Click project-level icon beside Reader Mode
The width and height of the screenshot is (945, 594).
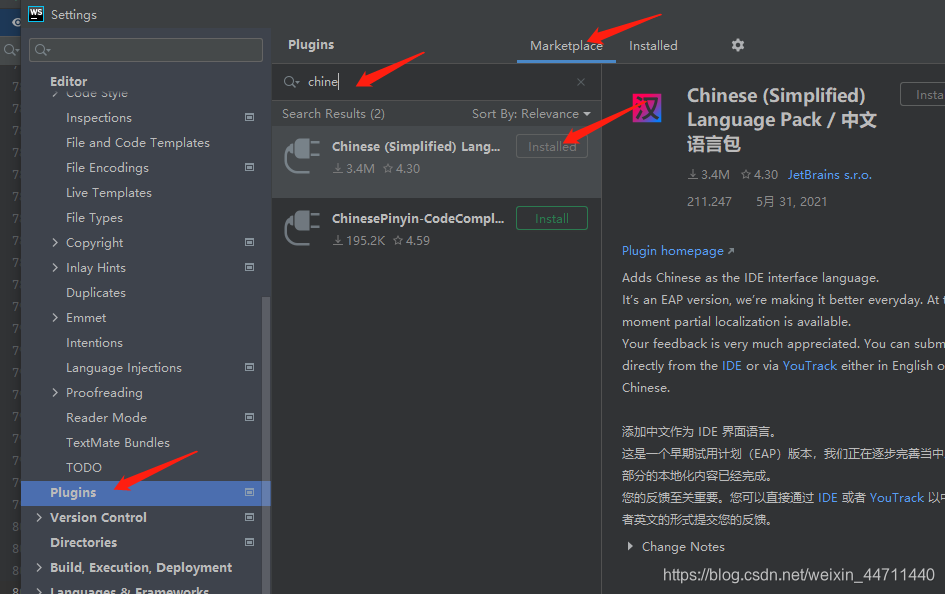tap(250, 417)
